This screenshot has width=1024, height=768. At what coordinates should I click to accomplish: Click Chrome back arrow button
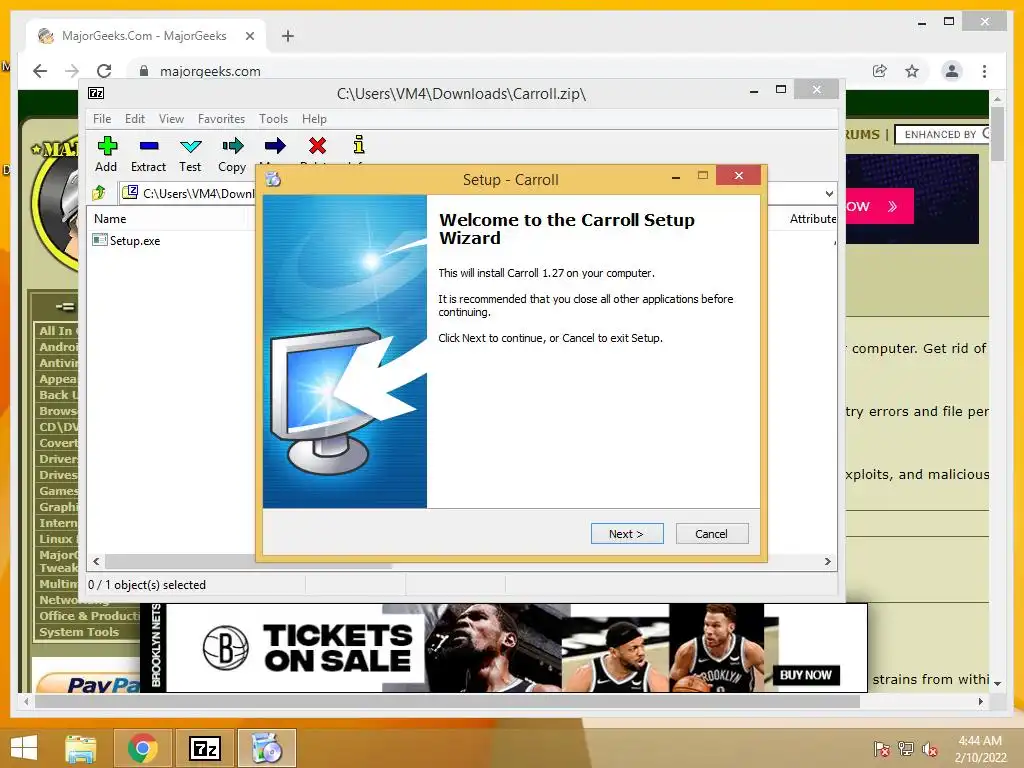(x=40, y=71)
